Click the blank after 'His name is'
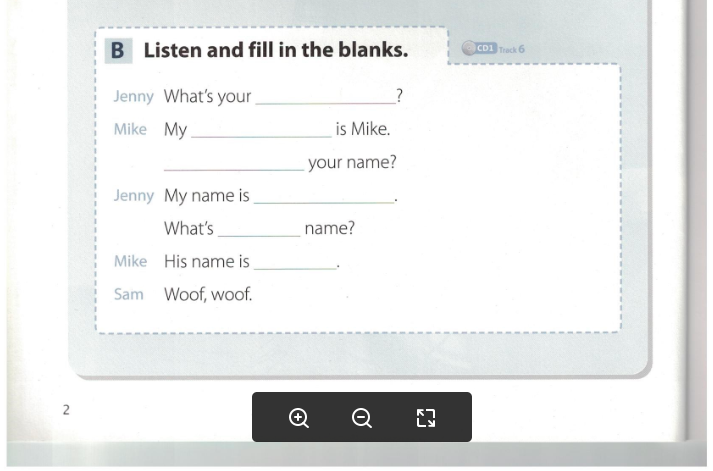Image resolution: width=713 pixels, height=471 pixels. coord(295,261)
